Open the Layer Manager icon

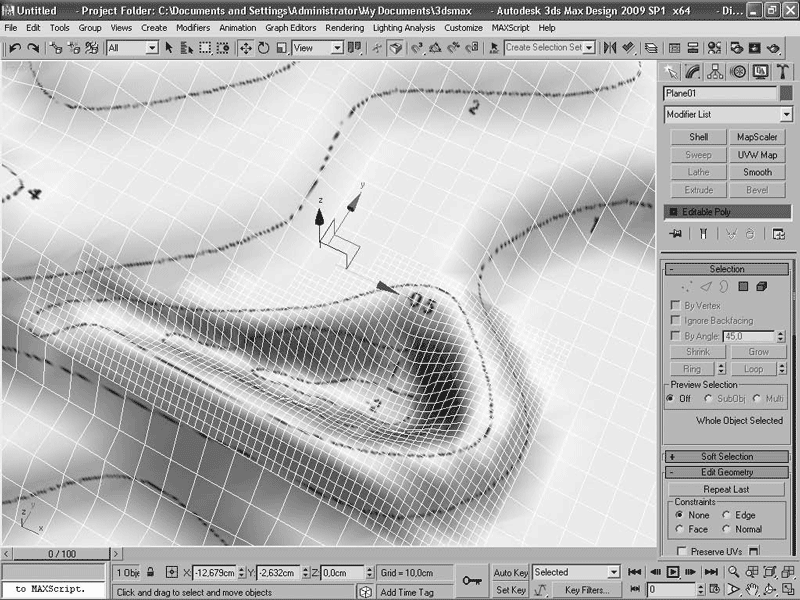tap(651, 48)
